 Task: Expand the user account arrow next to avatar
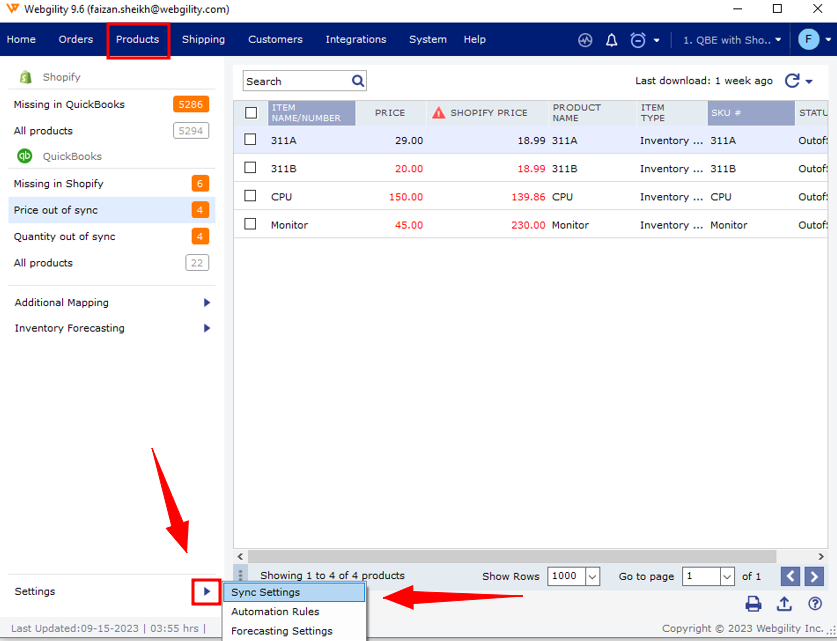[828, 39]
